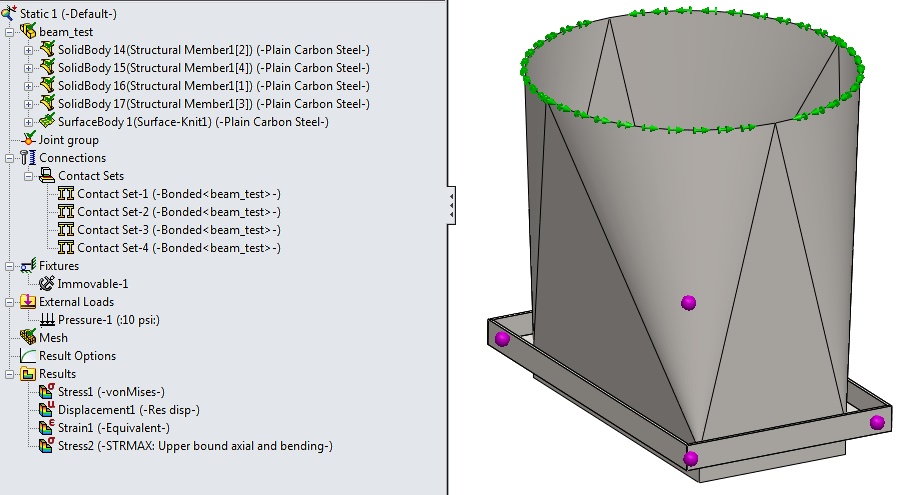Select the Immovable-1 label
Image resolution: width=907 pixels, height=495 pixels.
point(93,284)
